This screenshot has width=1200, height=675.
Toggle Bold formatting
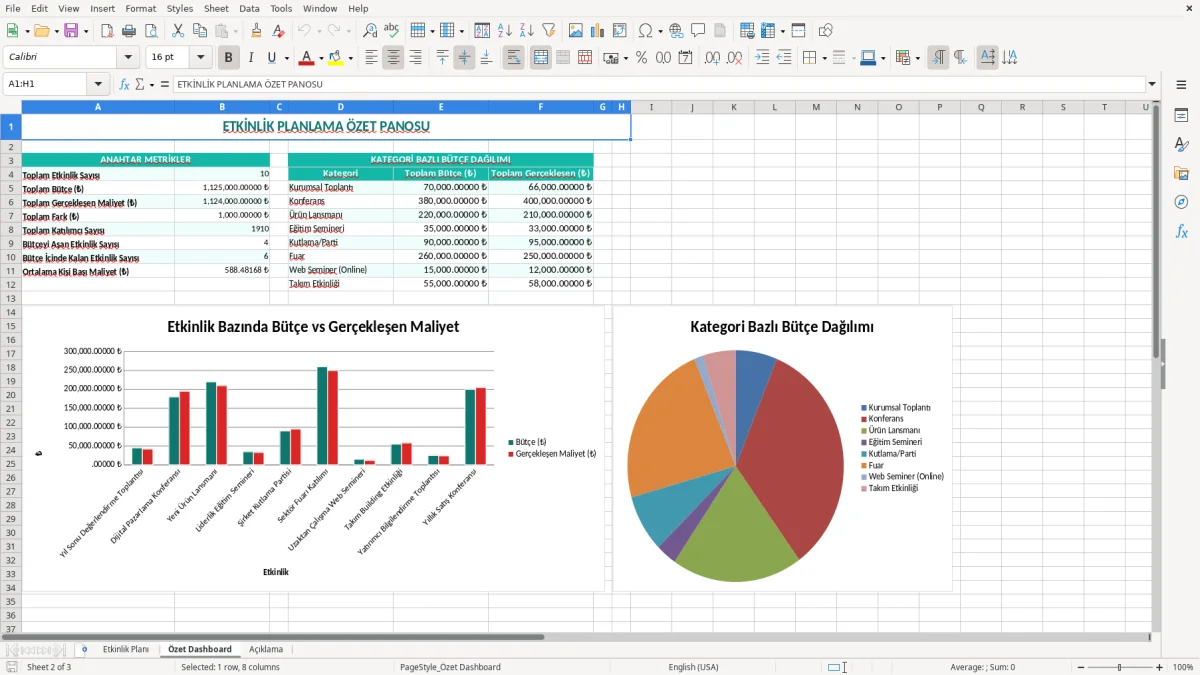(228, 58)
